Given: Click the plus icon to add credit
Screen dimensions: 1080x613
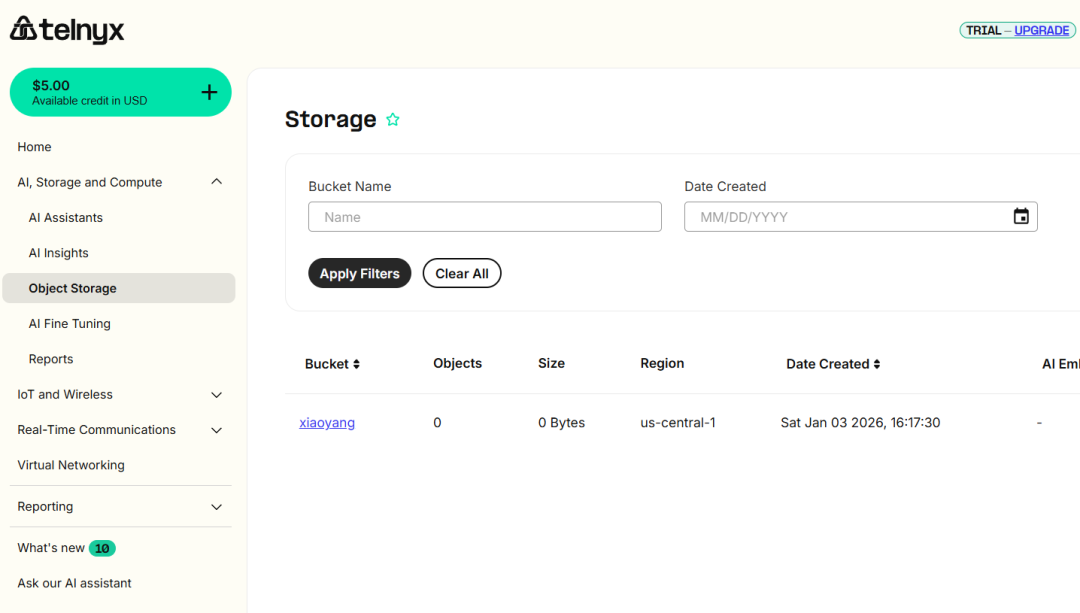Looking at the screenshot, I should pos(209,93).
